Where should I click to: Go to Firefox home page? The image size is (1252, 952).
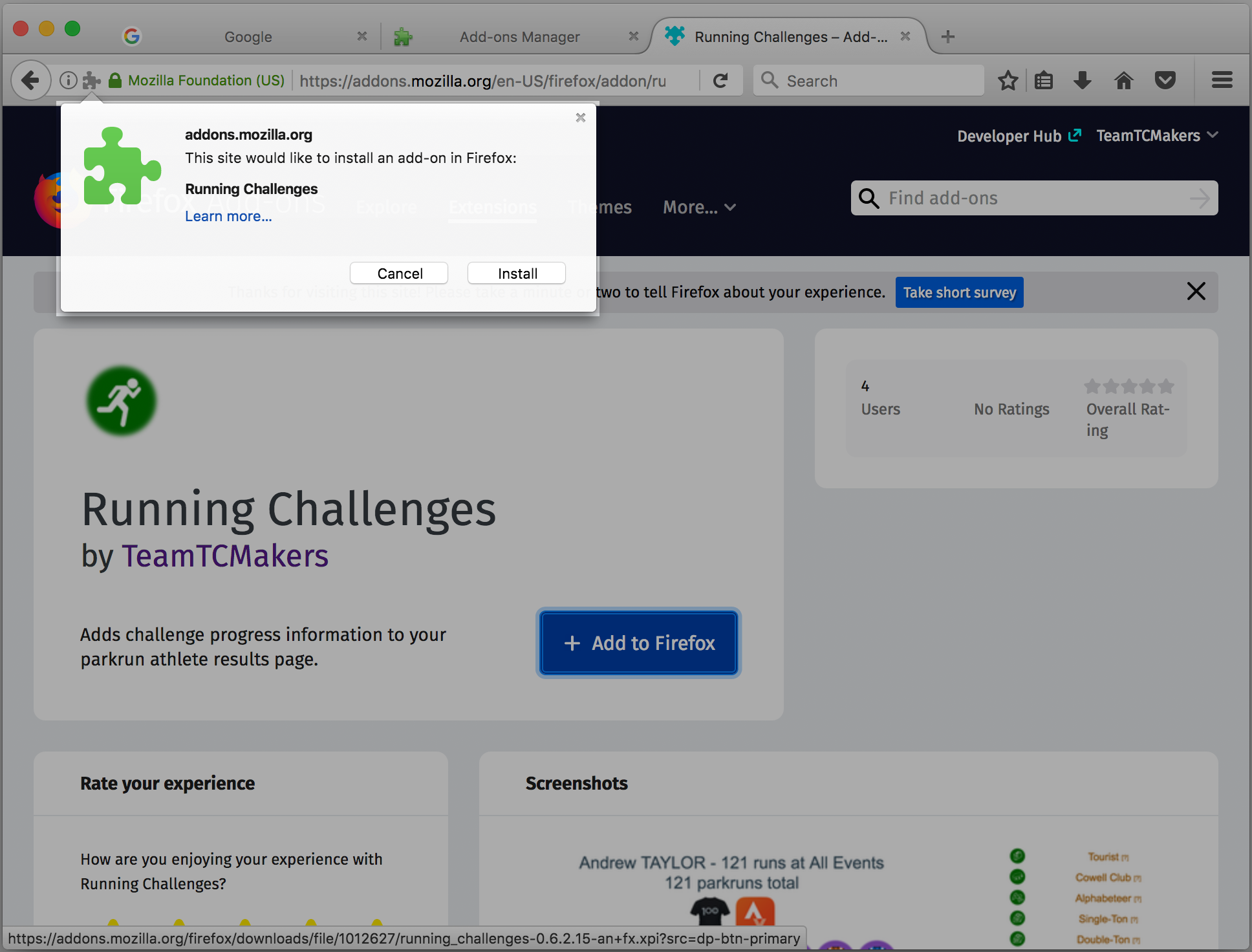(x=1124, y=81)
